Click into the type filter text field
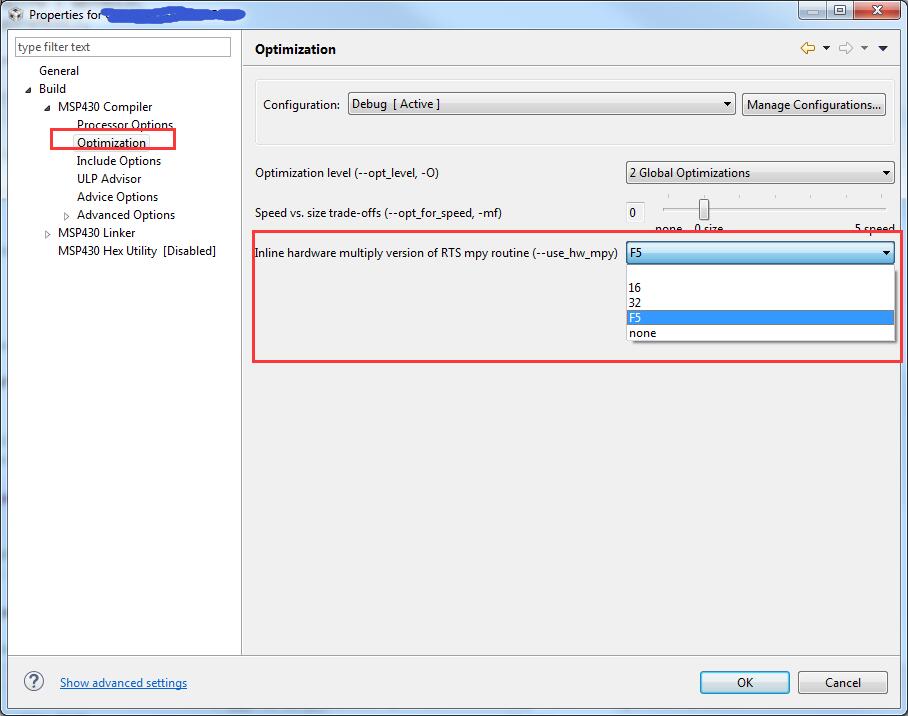This screenshot has width=908, height=716. pos(123,47)
